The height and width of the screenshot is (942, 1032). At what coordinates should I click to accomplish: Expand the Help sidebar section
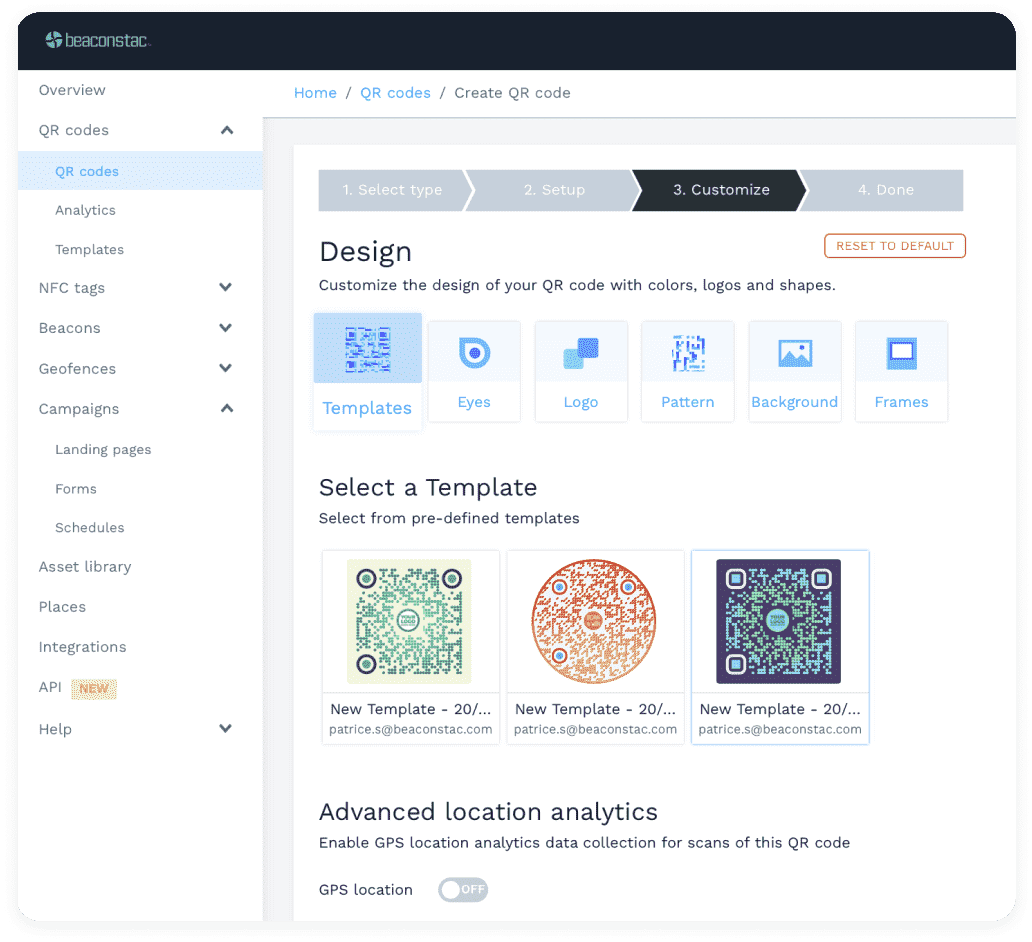226,728
